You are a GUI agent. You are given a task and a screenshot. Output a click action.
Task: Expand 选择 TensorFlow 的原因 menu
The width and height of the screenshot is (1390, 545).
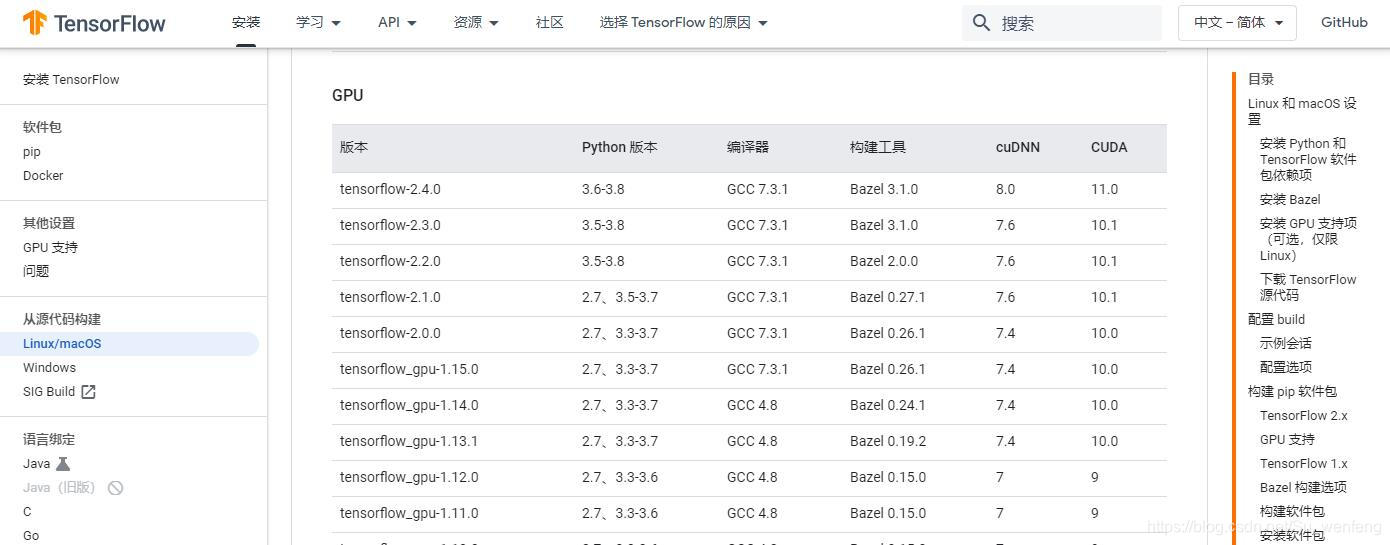pos(684,22)
